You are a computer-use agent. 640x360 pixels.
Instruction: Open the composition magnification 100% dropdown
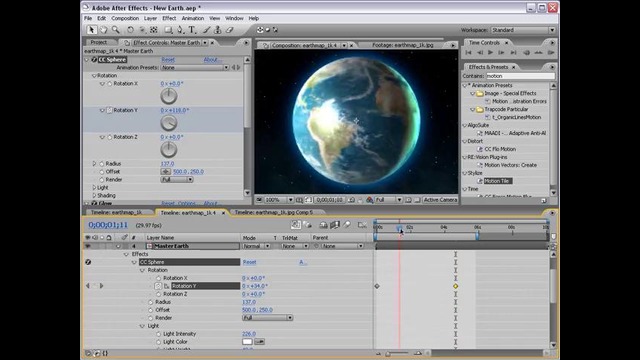coord(279,200)
